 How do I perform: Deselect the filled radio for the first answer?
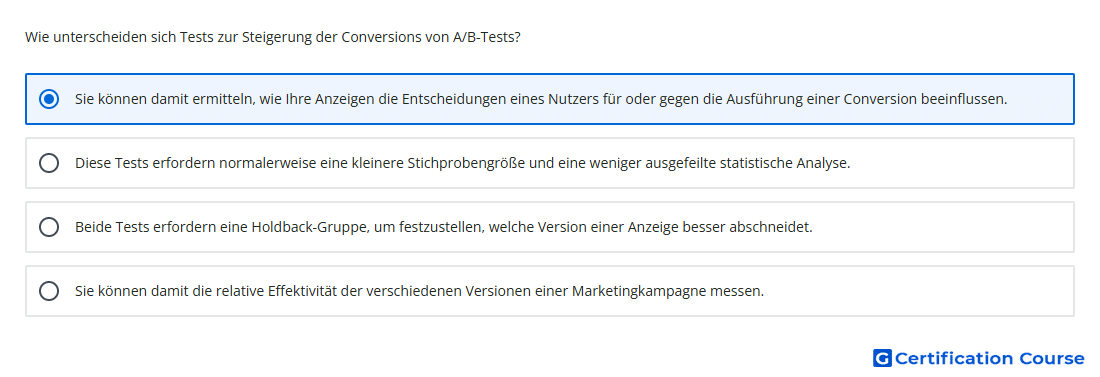click(49, 99)
